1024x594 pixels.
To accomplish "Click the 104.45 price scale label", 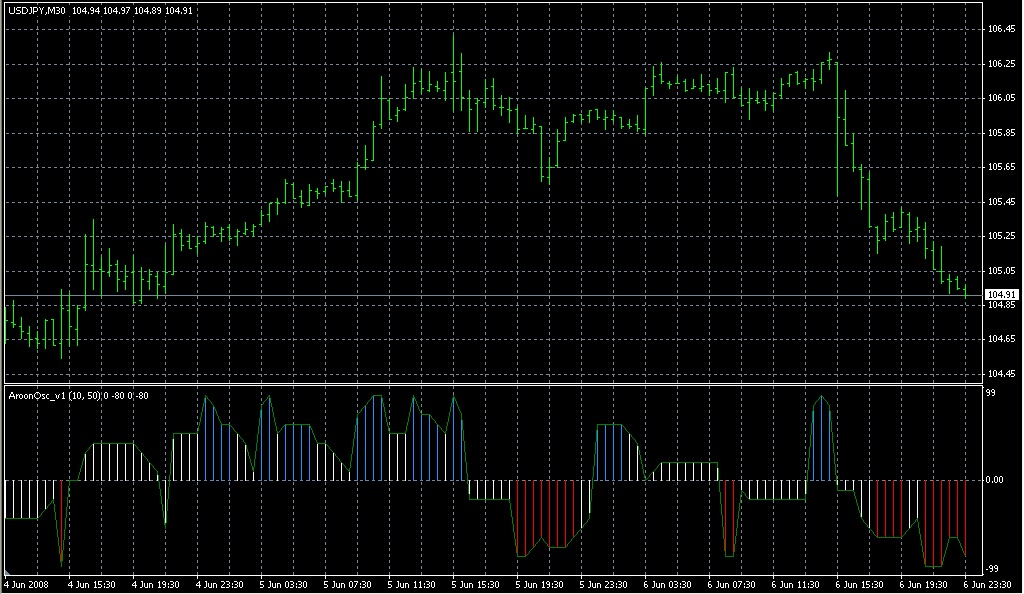I will (x=1001, y=374).
